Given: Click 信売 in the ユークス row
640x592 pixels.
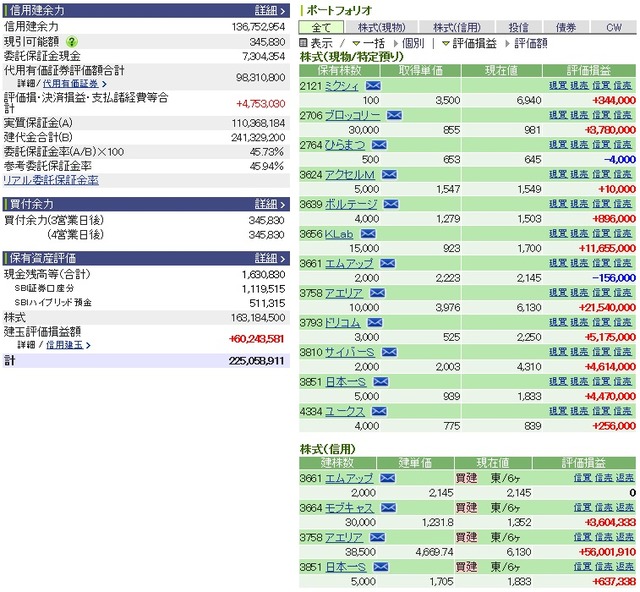Looking at the screenshot, I should point(622,411).
